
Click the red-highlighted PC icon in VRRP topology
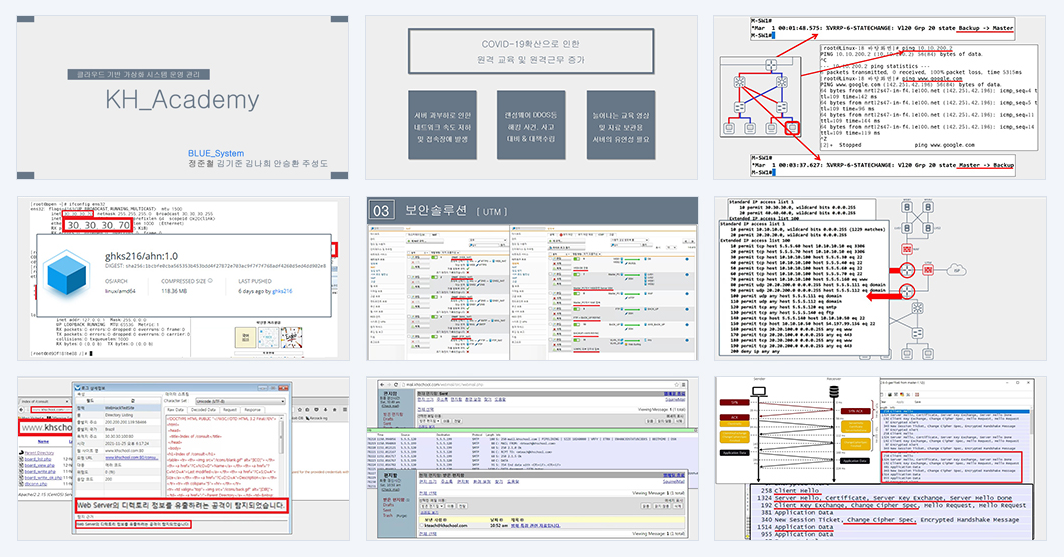point(792,128)
